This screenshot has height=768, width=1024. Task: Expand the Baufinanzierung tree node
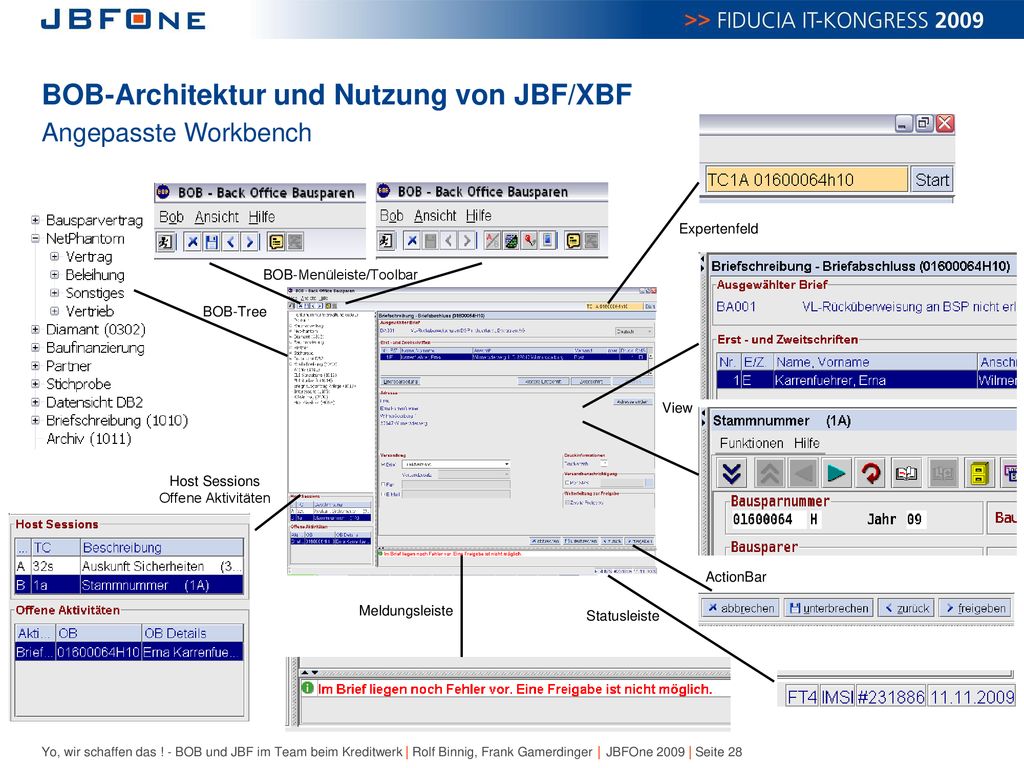click(35, 348)
